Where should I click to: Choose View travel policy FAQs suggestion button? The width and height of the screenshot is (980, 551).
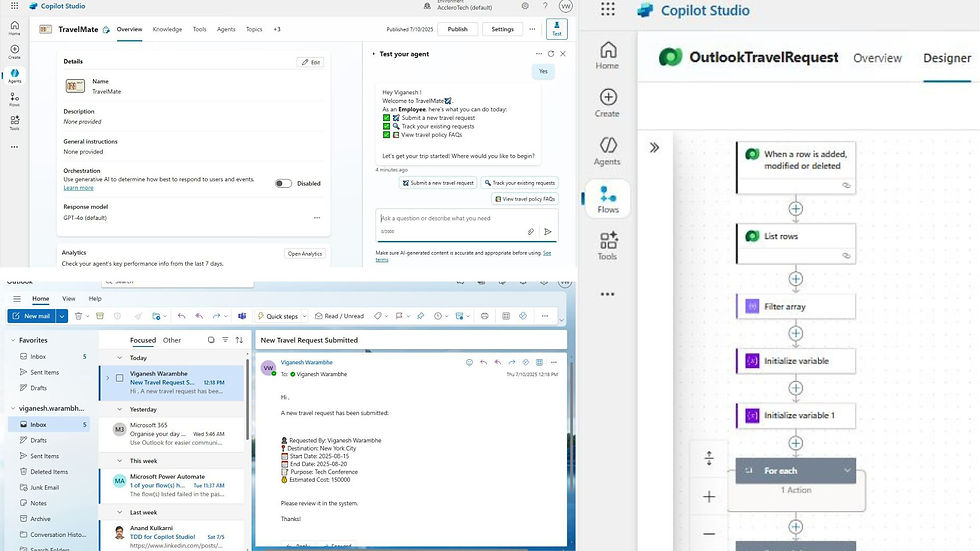(x=524, y=199)
